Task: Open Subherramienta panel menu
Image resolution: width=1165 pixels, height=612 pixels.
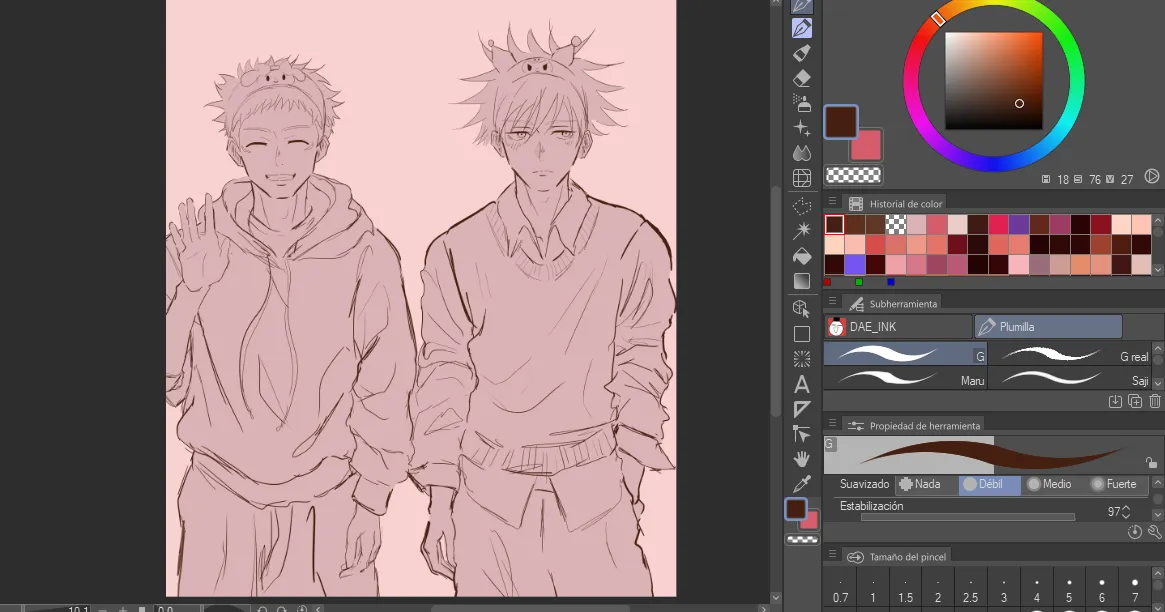Action: 832,302
